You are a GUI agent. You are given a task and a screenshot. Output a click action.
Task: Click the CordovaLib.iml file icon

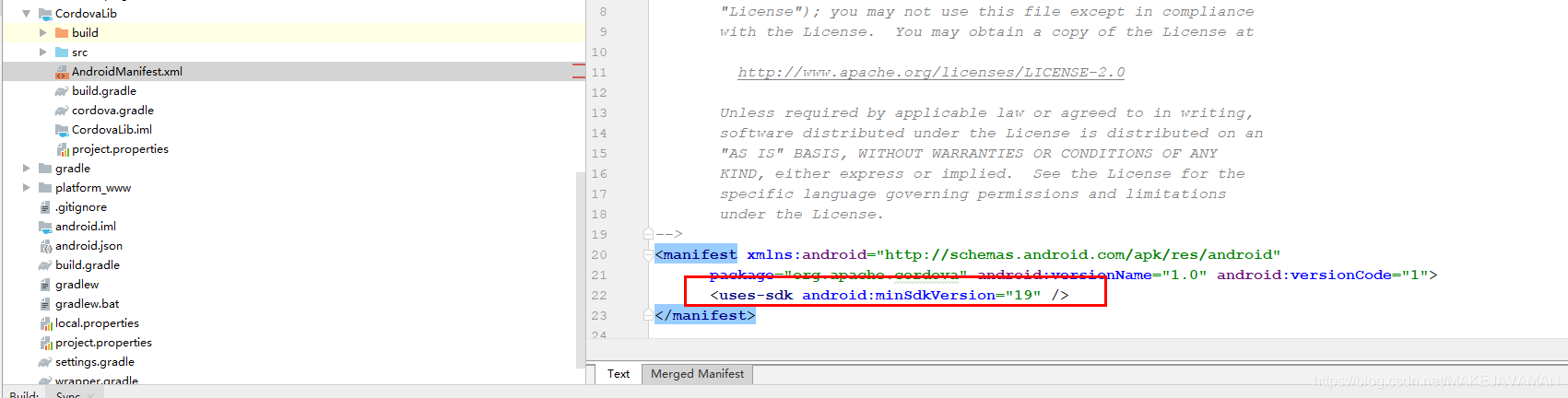coord(62,129)
